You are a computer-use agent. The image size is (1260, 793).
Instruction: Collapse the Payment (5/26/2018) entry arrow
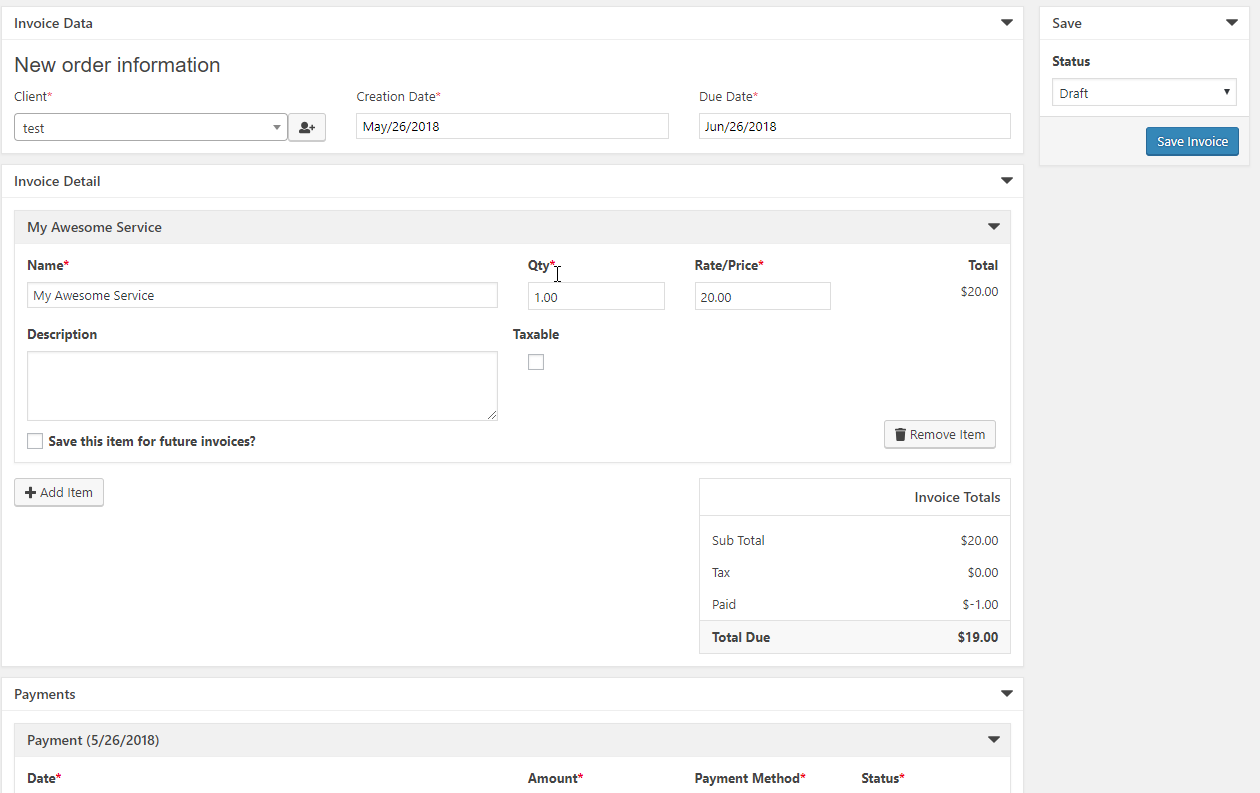coord(994,740)
